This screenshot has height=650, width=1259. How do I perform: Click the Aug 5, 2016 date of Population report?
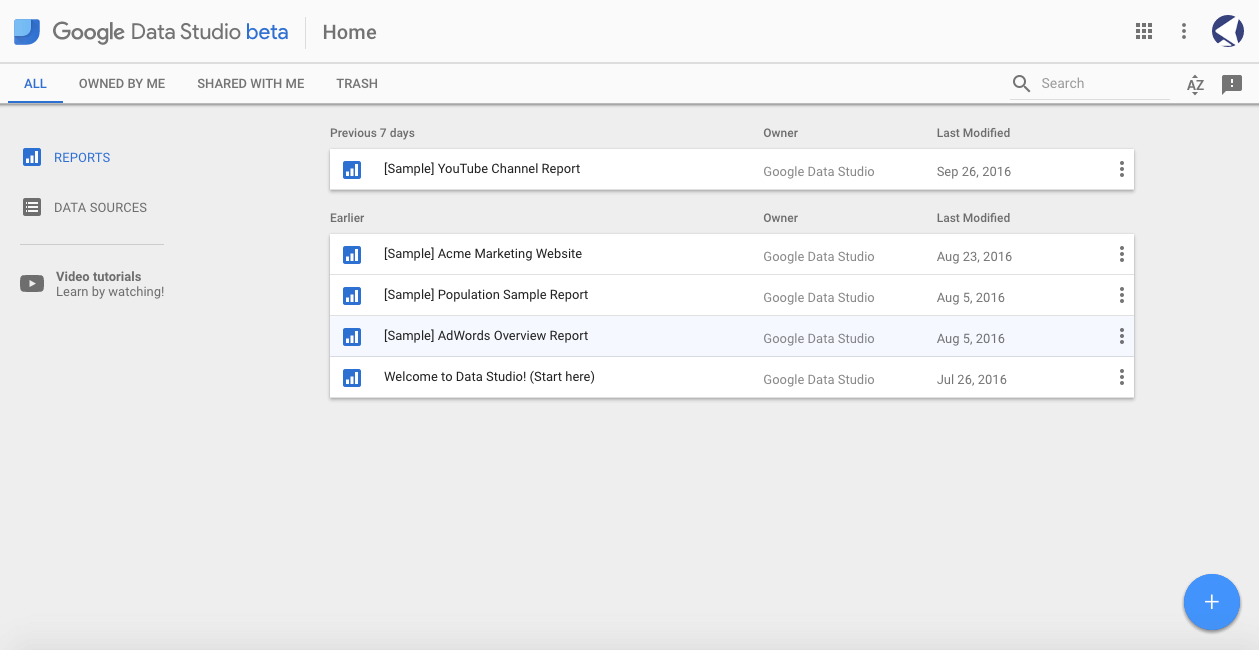971,298
